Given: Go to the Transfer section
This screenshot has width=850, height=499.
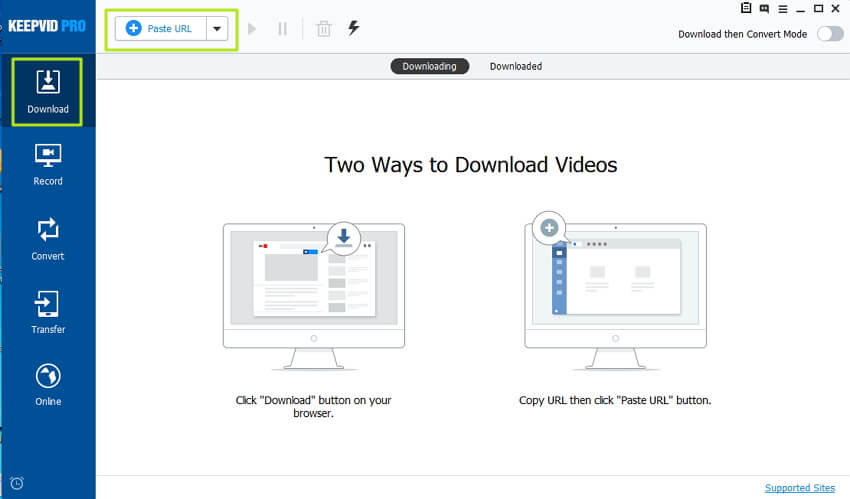Looking at the screenshot, I should click(x=48, y=312).
